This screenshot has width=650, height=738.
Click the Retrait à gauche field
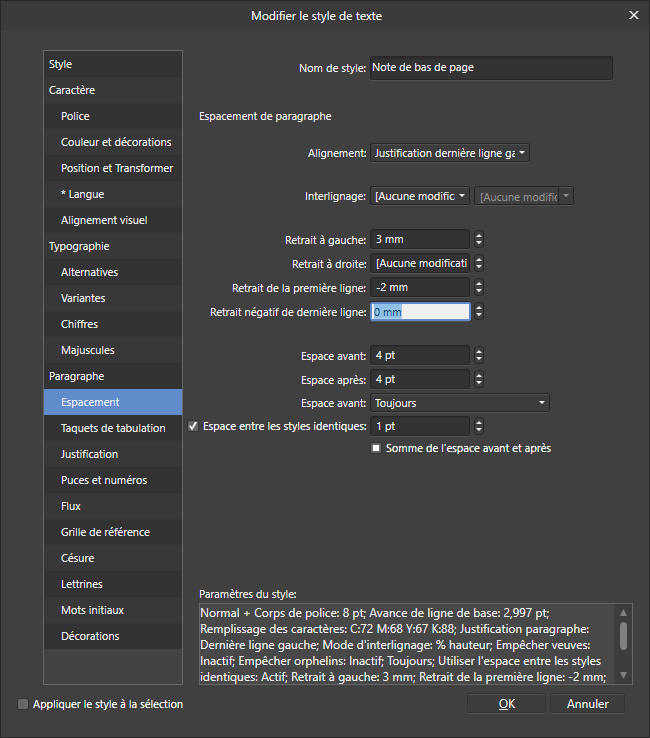pos(420,239)
